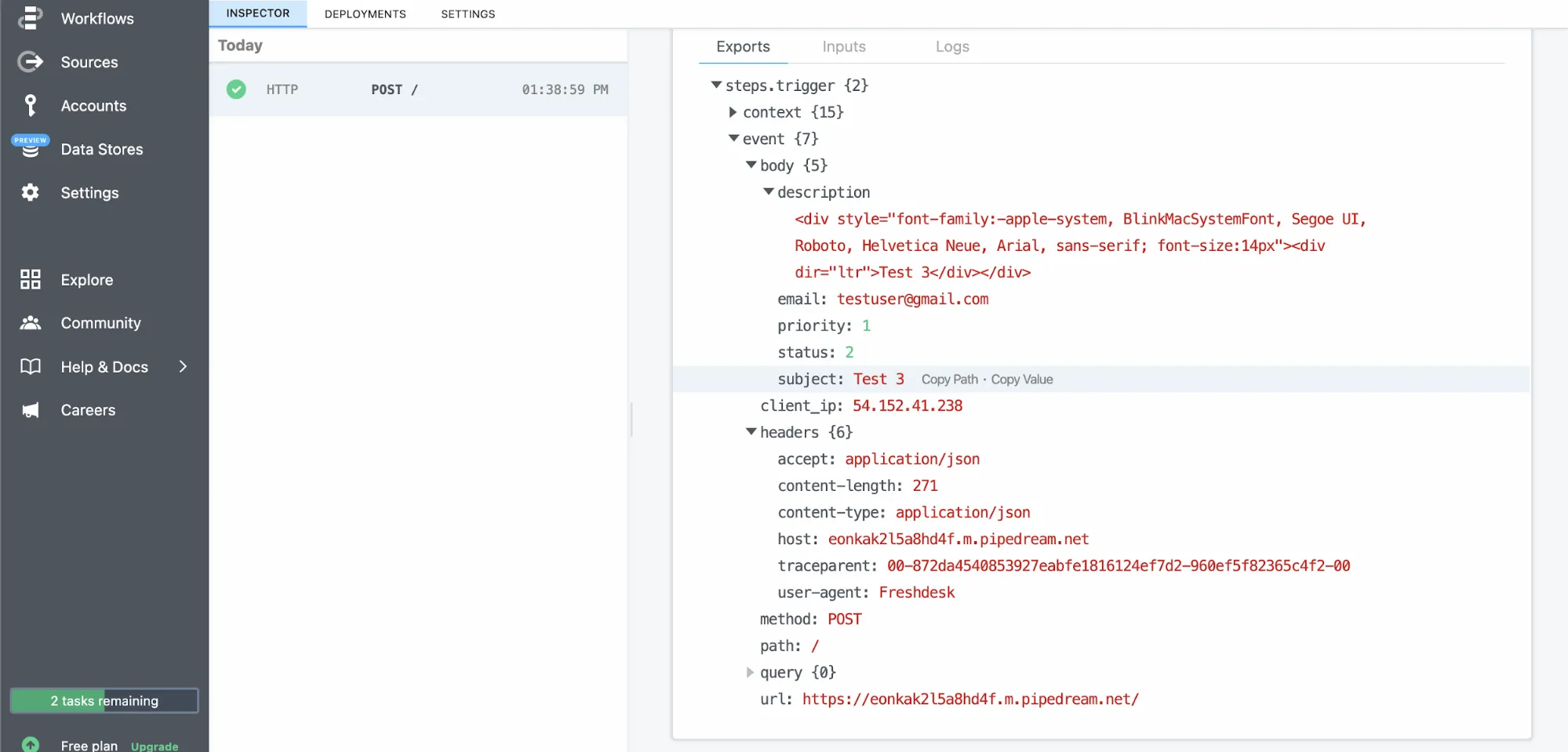Viewport: 1568px width, 752px height.
Task: Click the description HTML div value
Action: pyautogui.click(x=1080, y=245)
